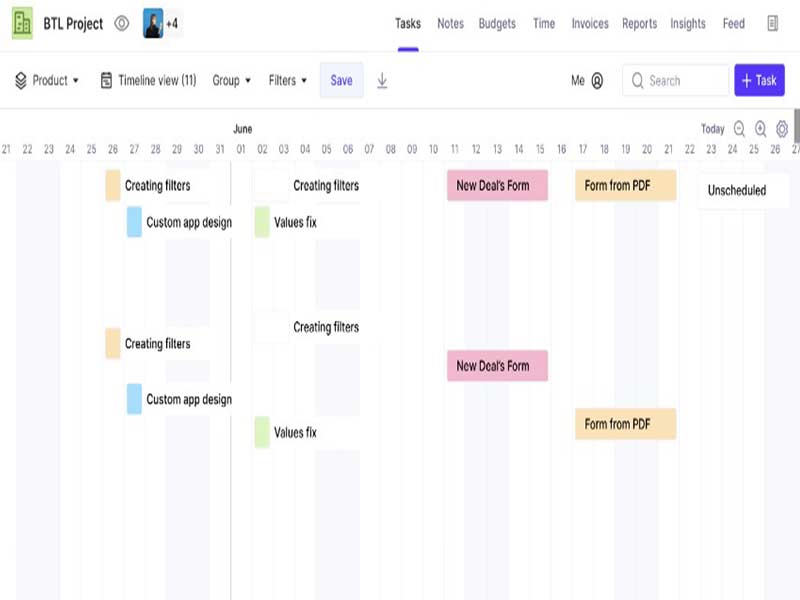Image resolution: width=800 pixels, height=600 pixels.
Task: Click the layers icon beside Product
Action: 22,80
